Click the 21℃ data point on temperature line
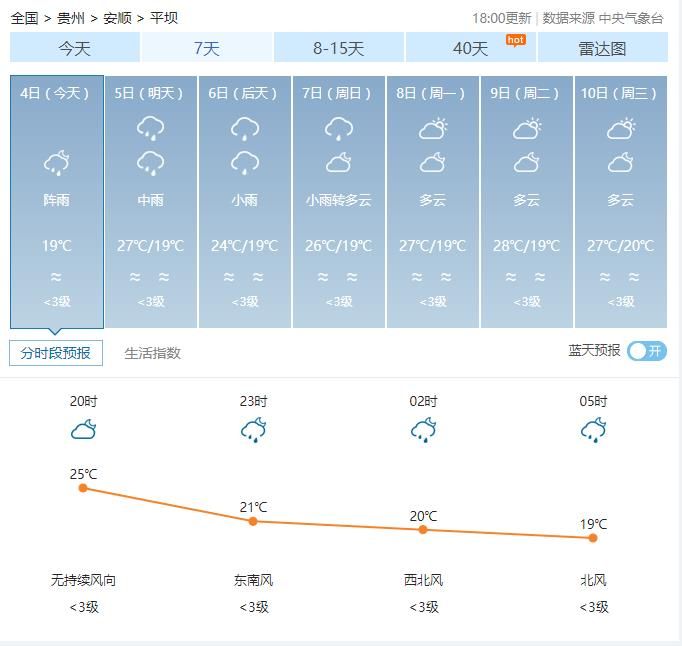 pyautogui.click(x=253, y=521)
